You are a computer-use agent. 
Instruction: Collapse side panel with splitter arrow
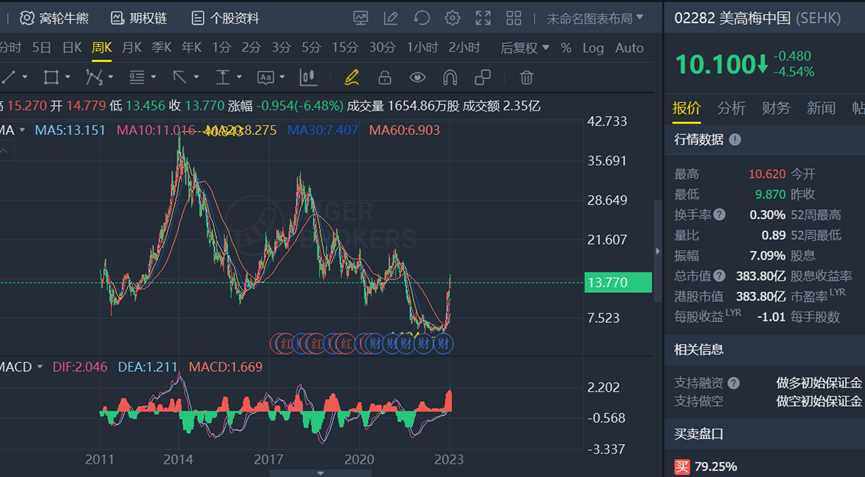click(658, 251)
